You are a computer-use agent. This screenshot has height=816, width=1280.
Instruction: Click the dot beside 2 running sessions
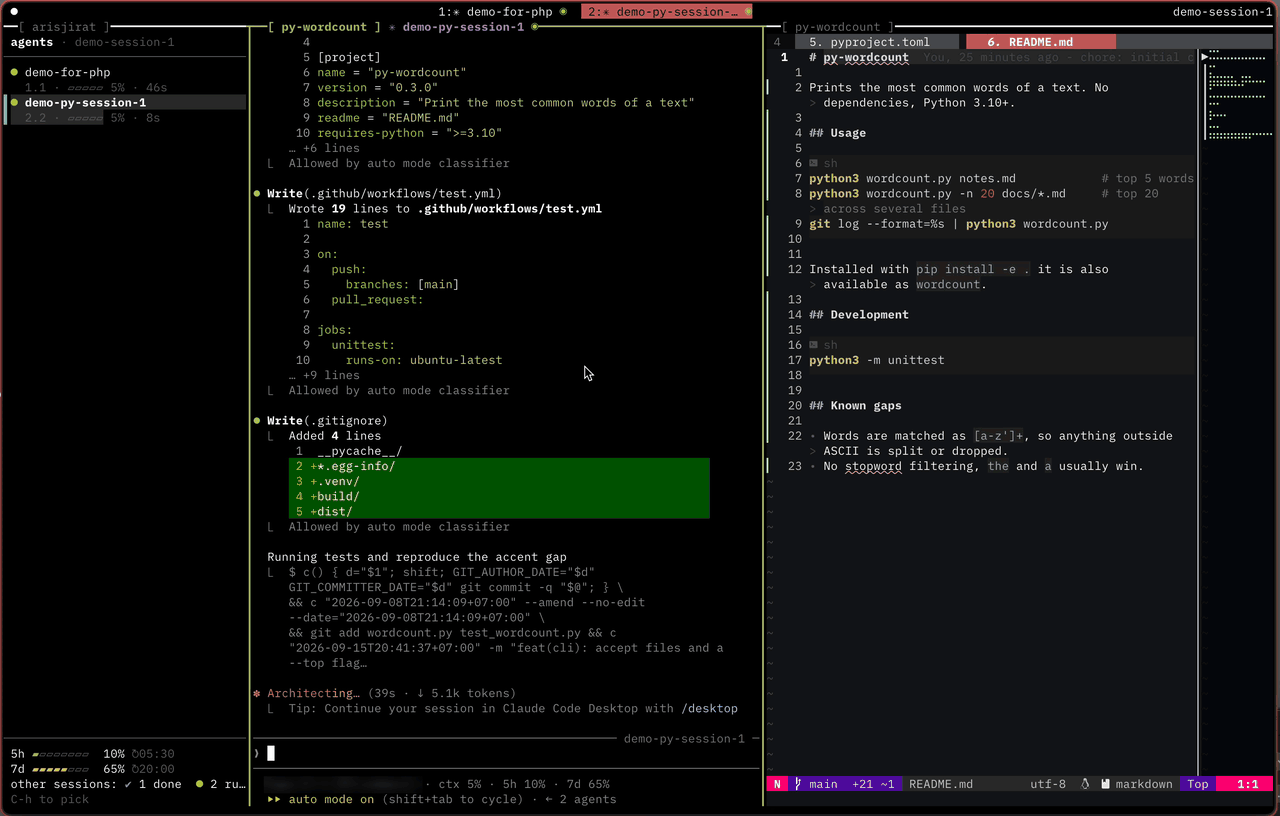point(200,784)
